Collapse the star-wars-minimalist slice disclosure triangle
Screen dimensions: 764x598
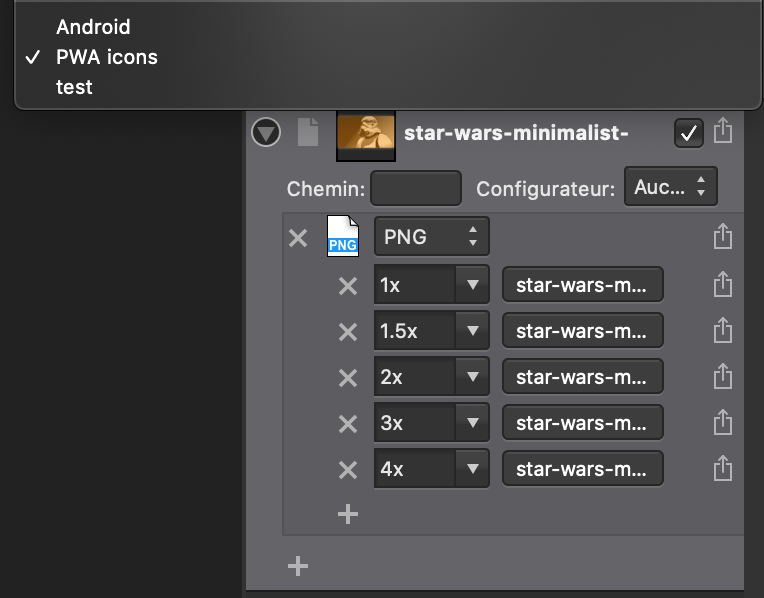[266, 132]
